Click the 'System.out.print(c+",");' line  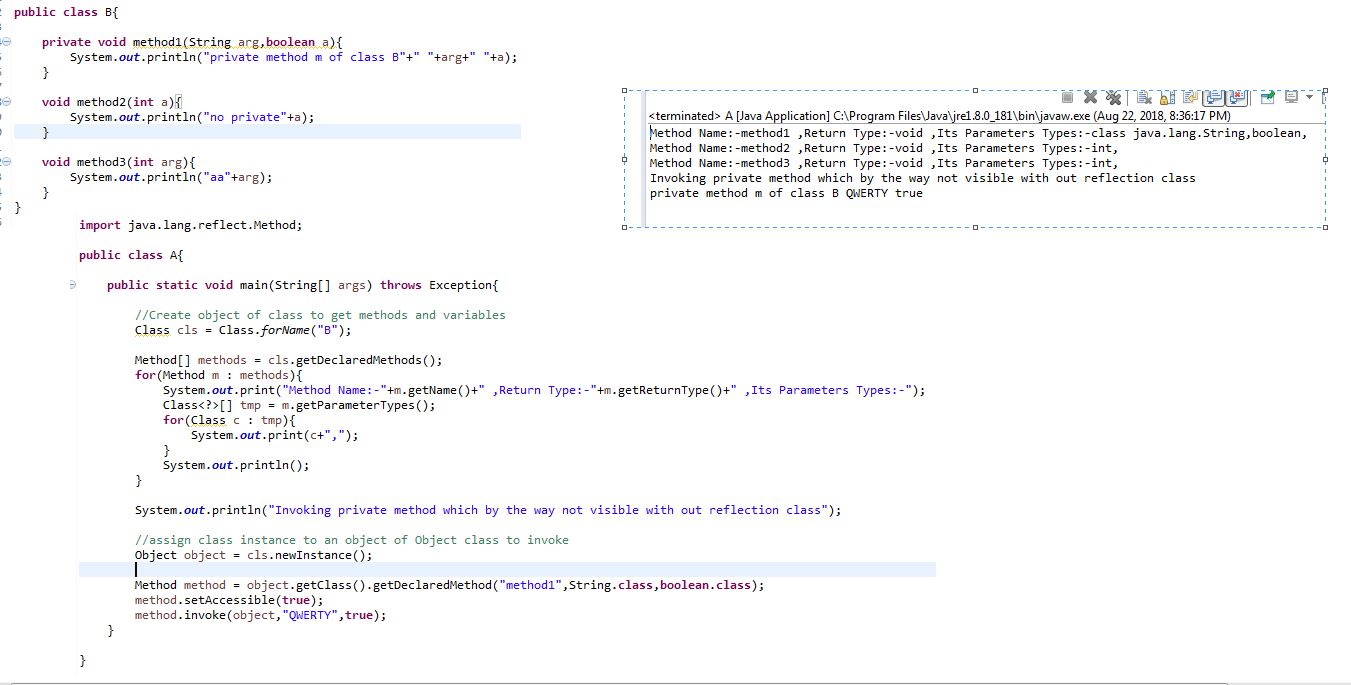pyautogui.click(x=274, y=435)
